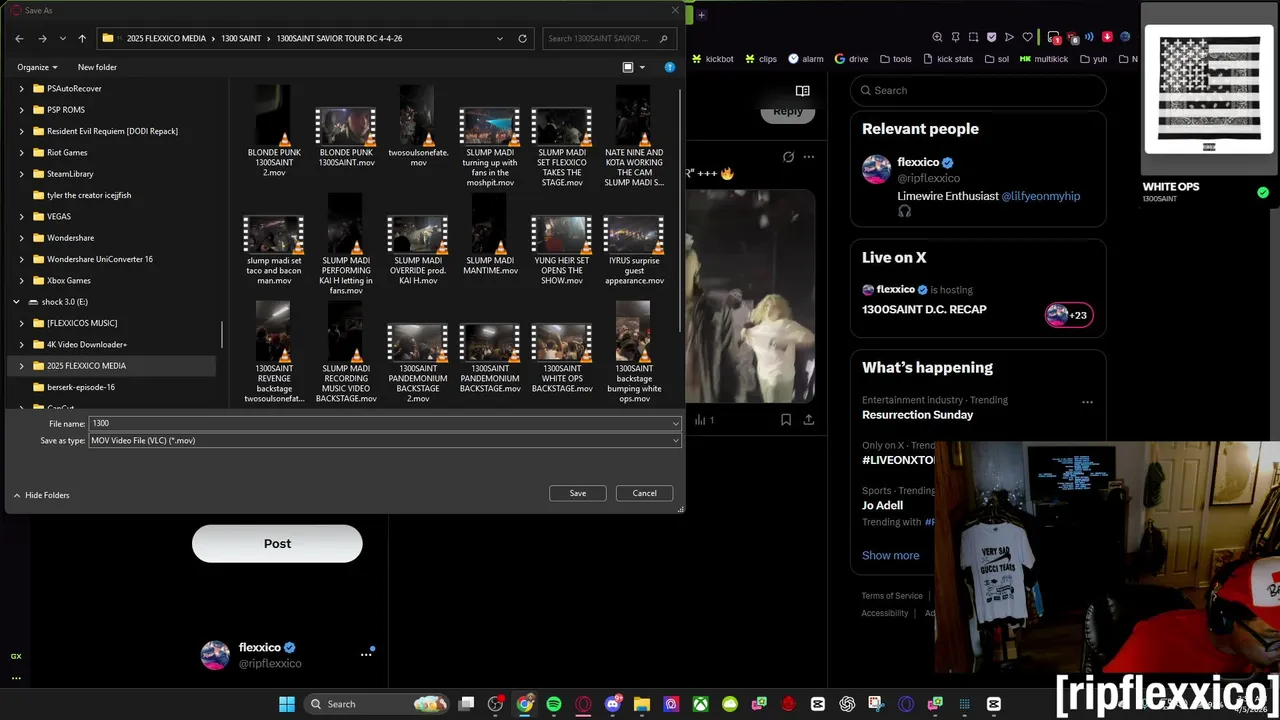1280x720 pixels.
Task: Open view options dropdown arrow
Action: [x=642, y=67]
